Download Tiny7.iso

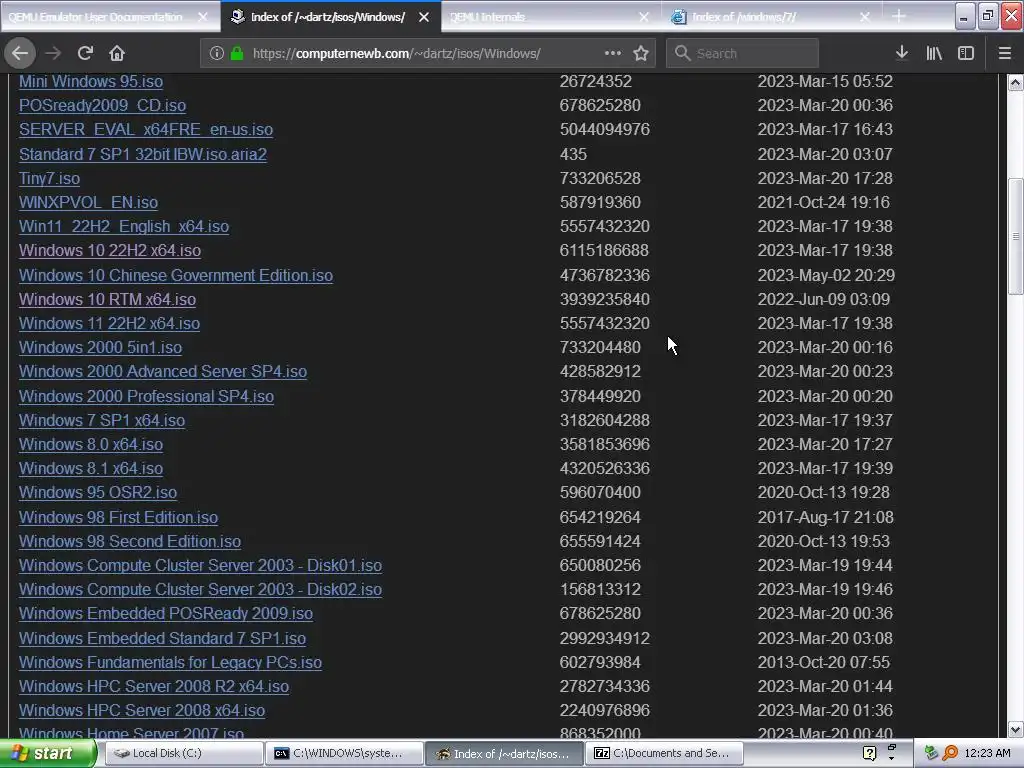(50, 178)
